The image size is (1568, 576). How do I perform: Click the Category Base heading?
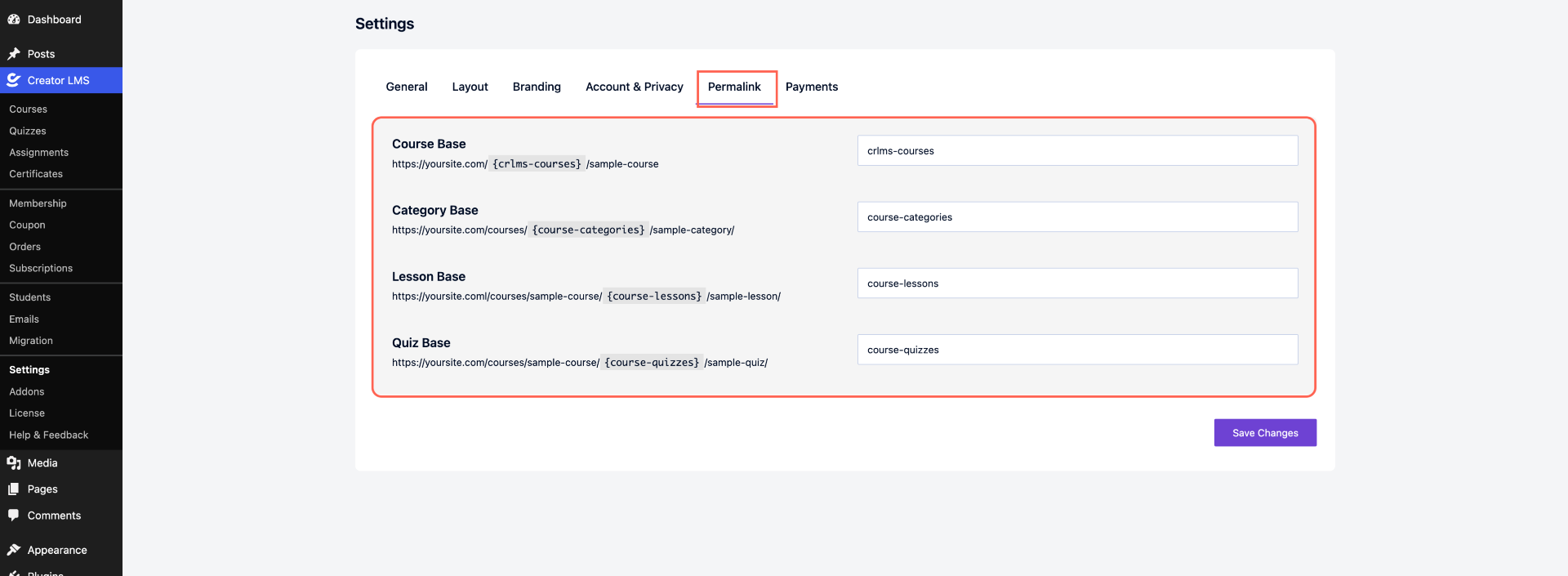coord(435,210)
